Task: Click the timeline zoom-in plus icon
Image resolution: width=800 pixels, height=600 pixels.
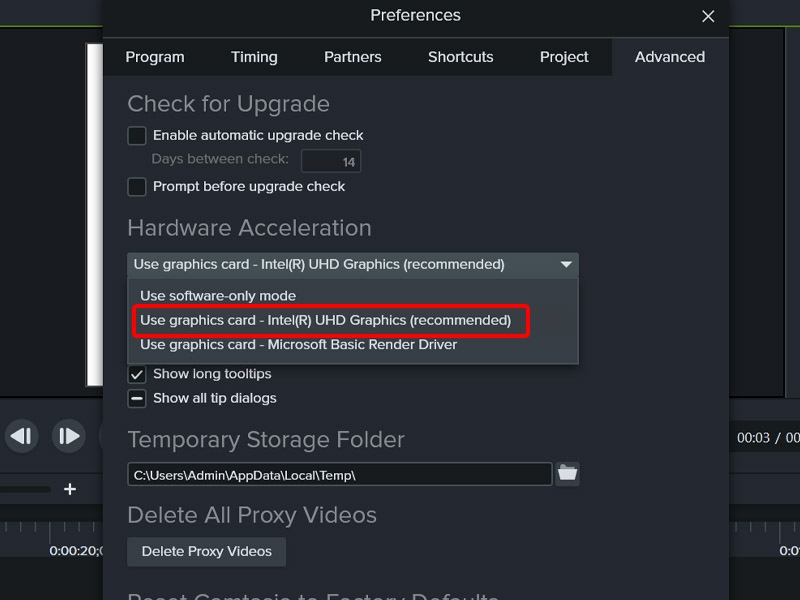Action: tap(70, 489)
